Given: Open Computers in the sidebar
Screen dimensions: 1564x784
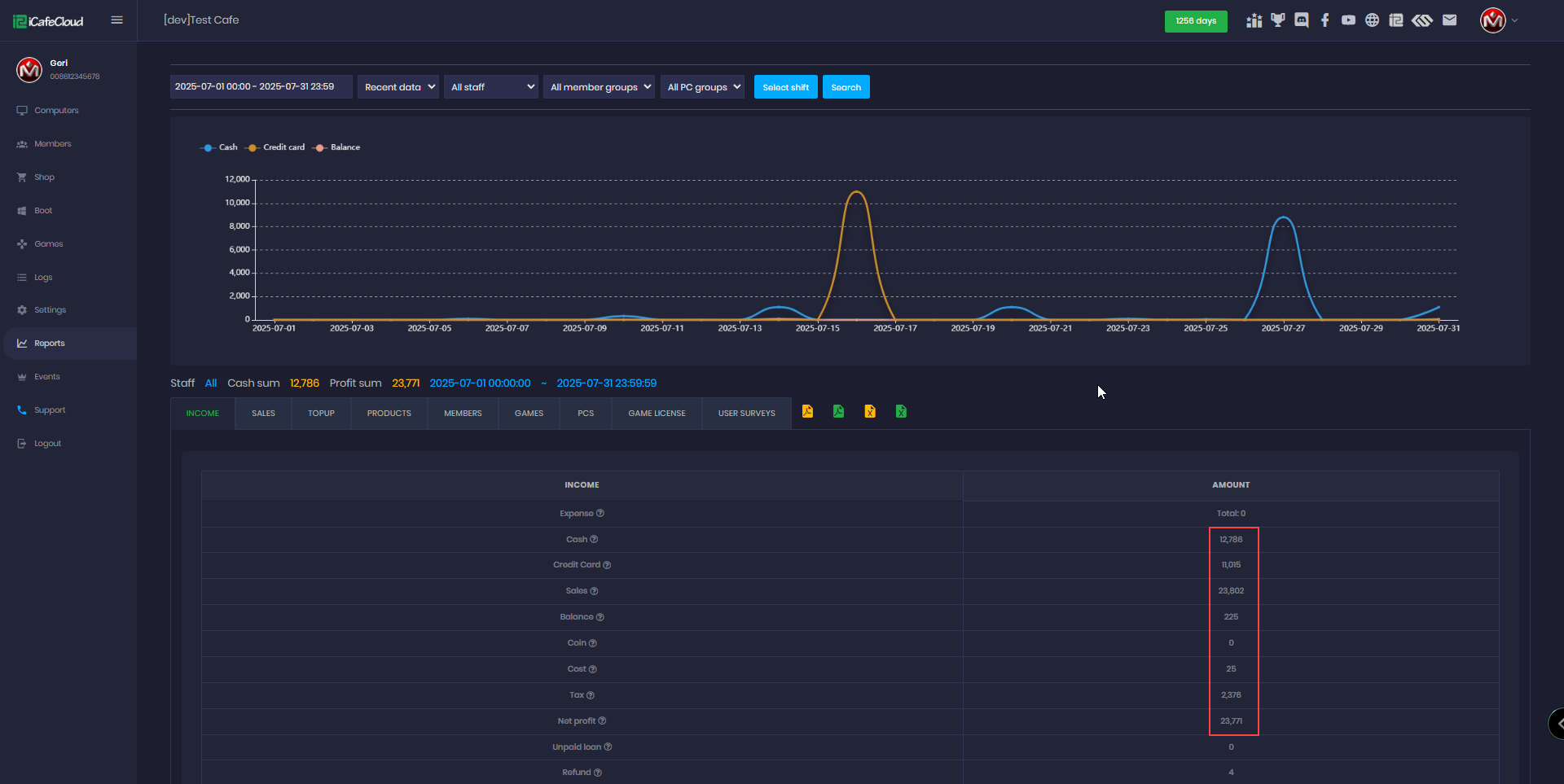Looking at the screenshot, I should coord(56,111).
